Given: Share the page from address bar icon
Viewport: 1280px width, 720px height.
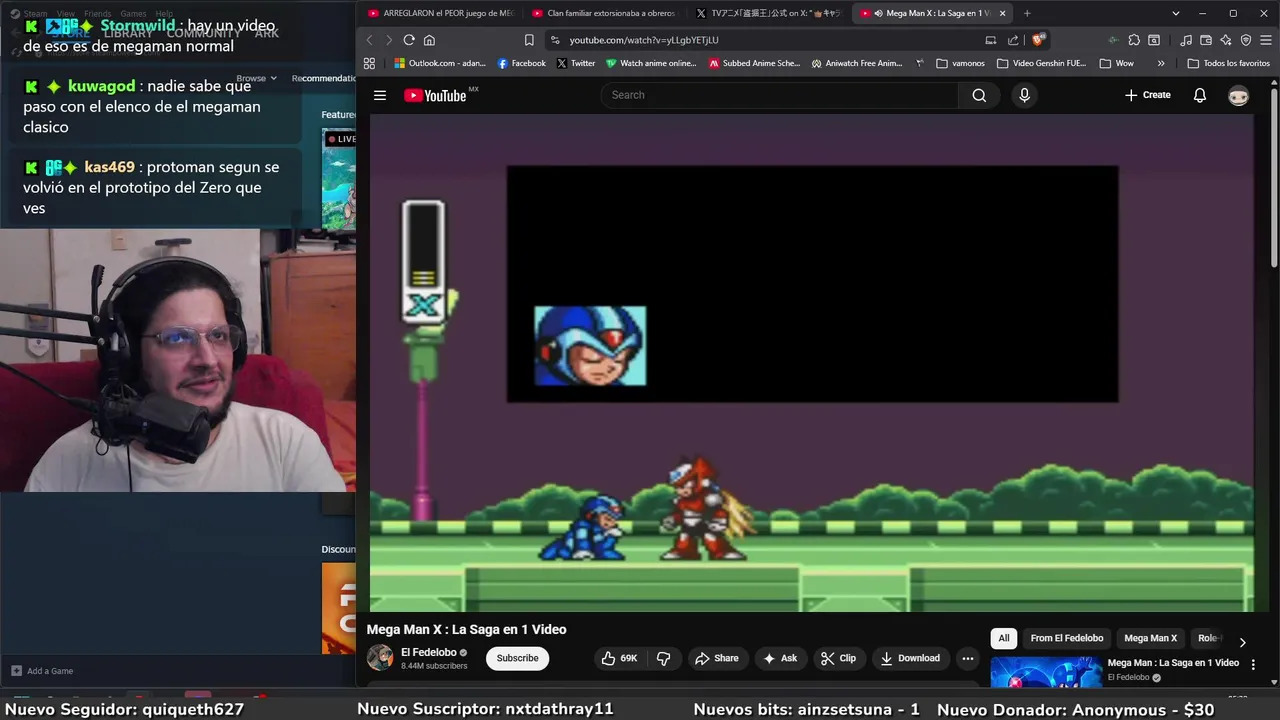Looking at the screenshot, I should 1013,40.
